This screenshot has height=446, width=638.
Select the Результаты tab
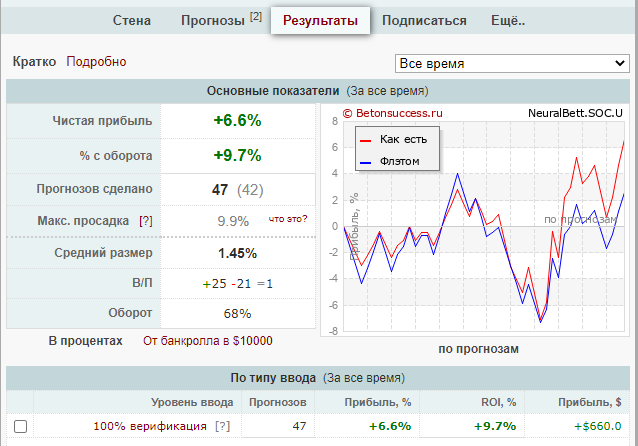click(x=320, y=20)
